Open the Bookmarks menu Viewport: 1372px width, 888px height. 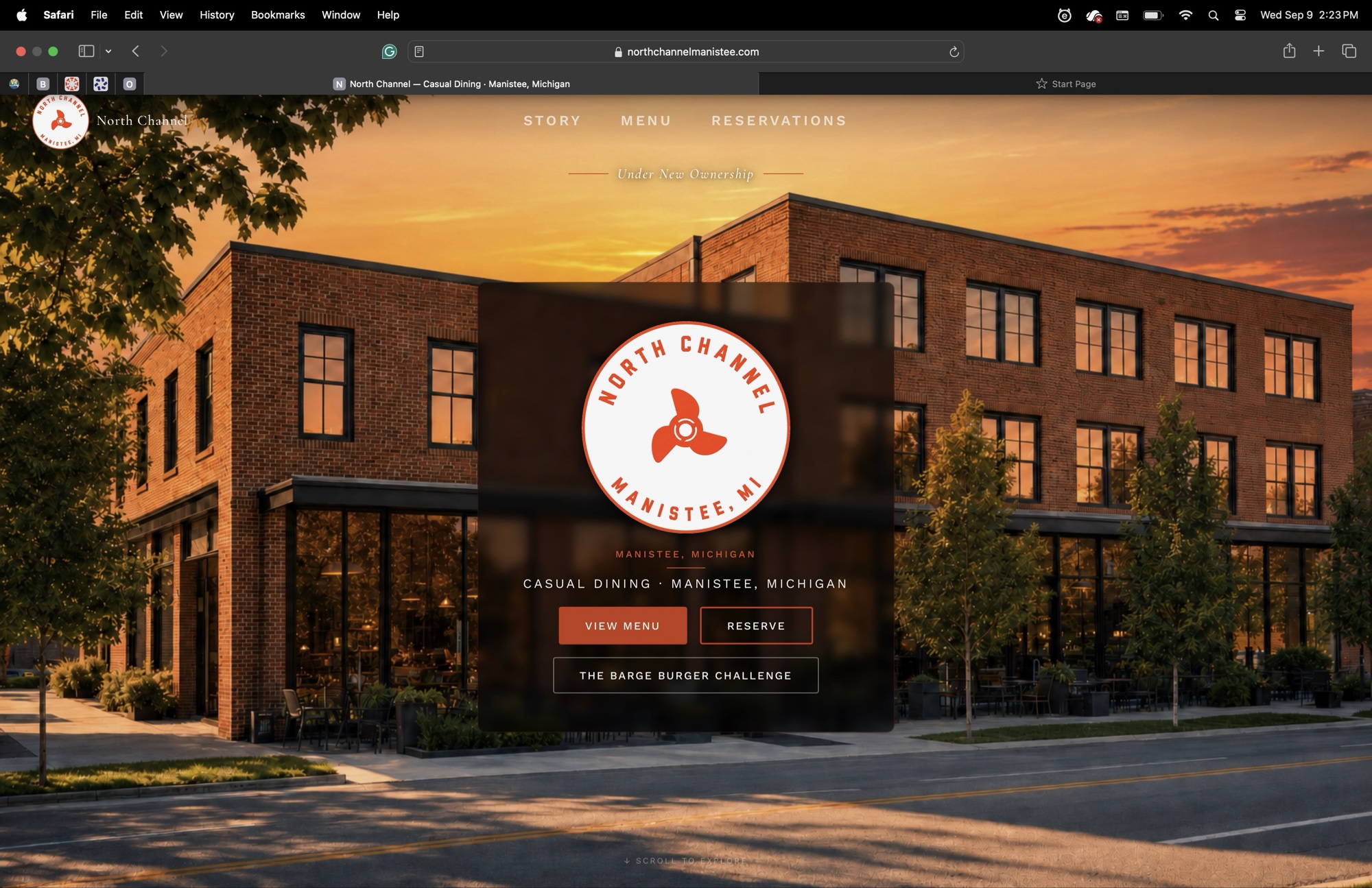point(278,15)
